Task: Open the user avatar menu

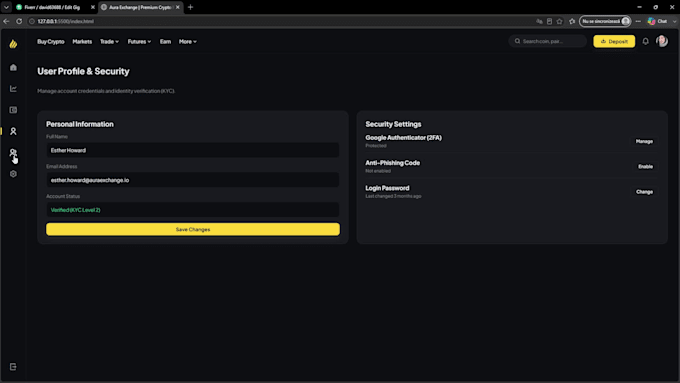Action: pyautogui.click(x=662, y=41)
